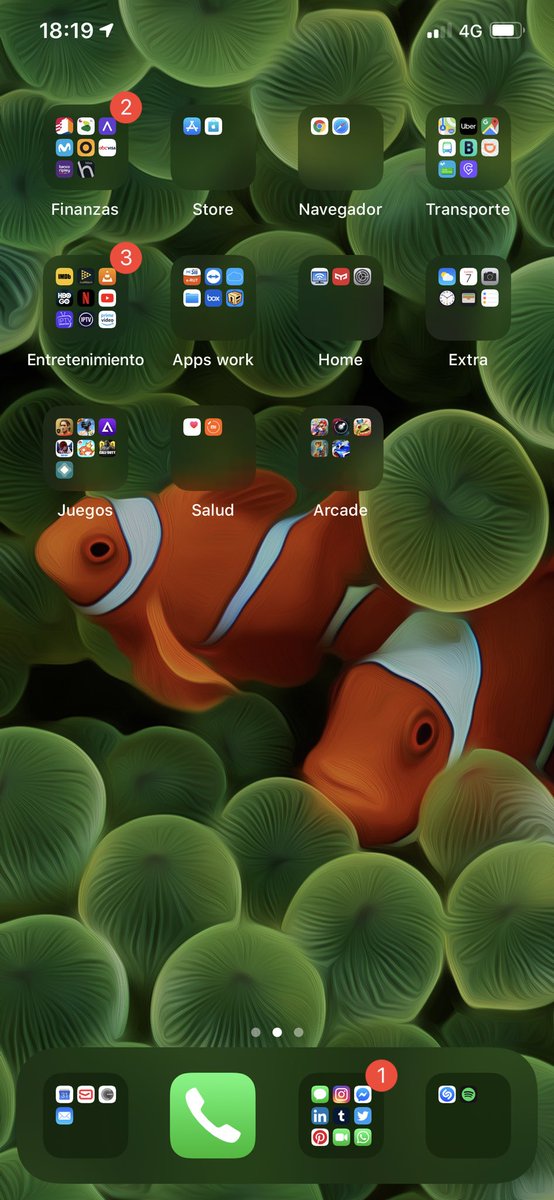Screen dimensions: 554x1200
Task: Tap the Instagram mini icon in dock
Action: pos(341,1094)
